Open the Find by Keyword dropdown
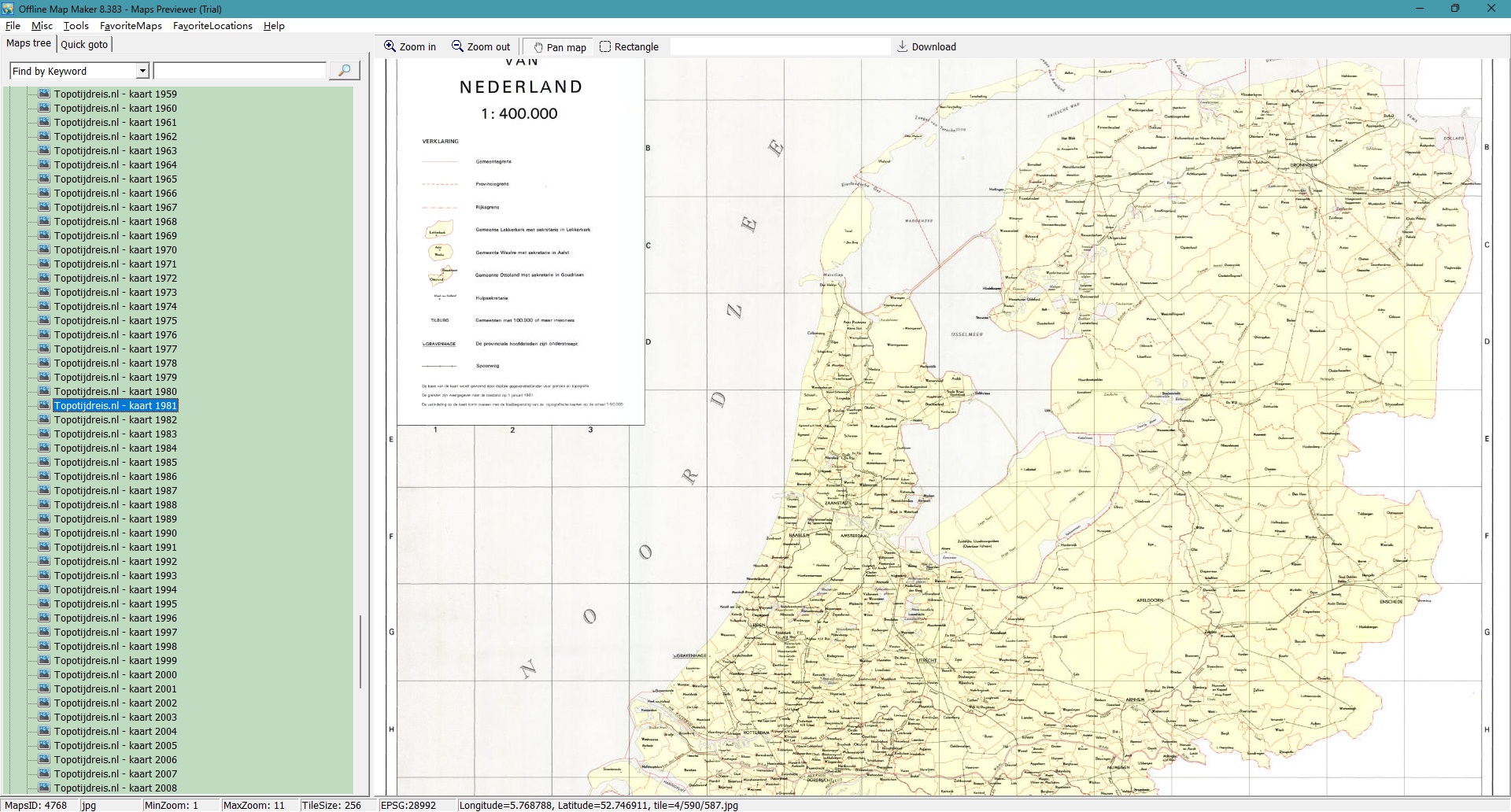 coord(142,72)
